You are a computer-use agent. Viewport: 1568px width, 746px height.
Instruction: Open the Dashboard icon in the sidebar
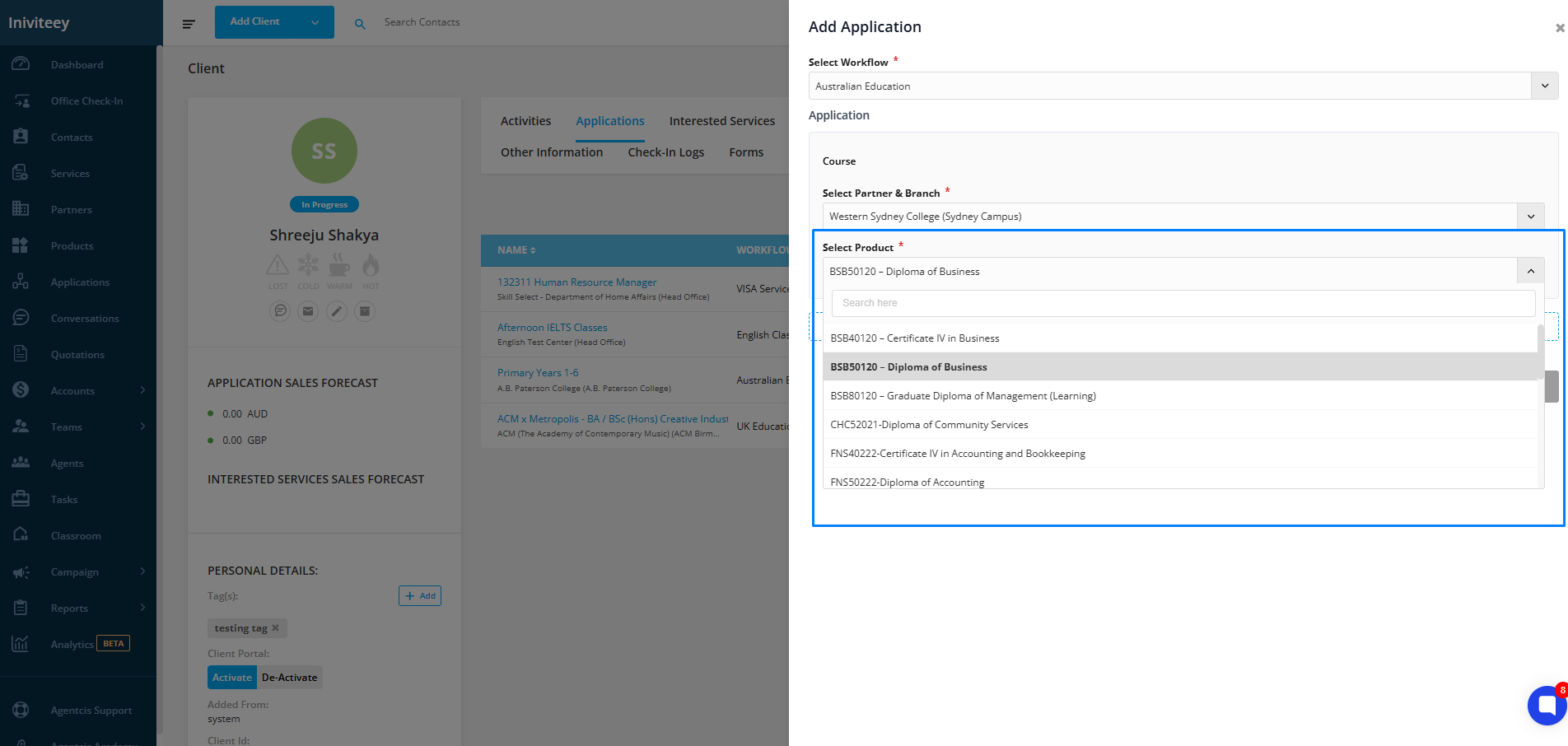tap(21, 64)
